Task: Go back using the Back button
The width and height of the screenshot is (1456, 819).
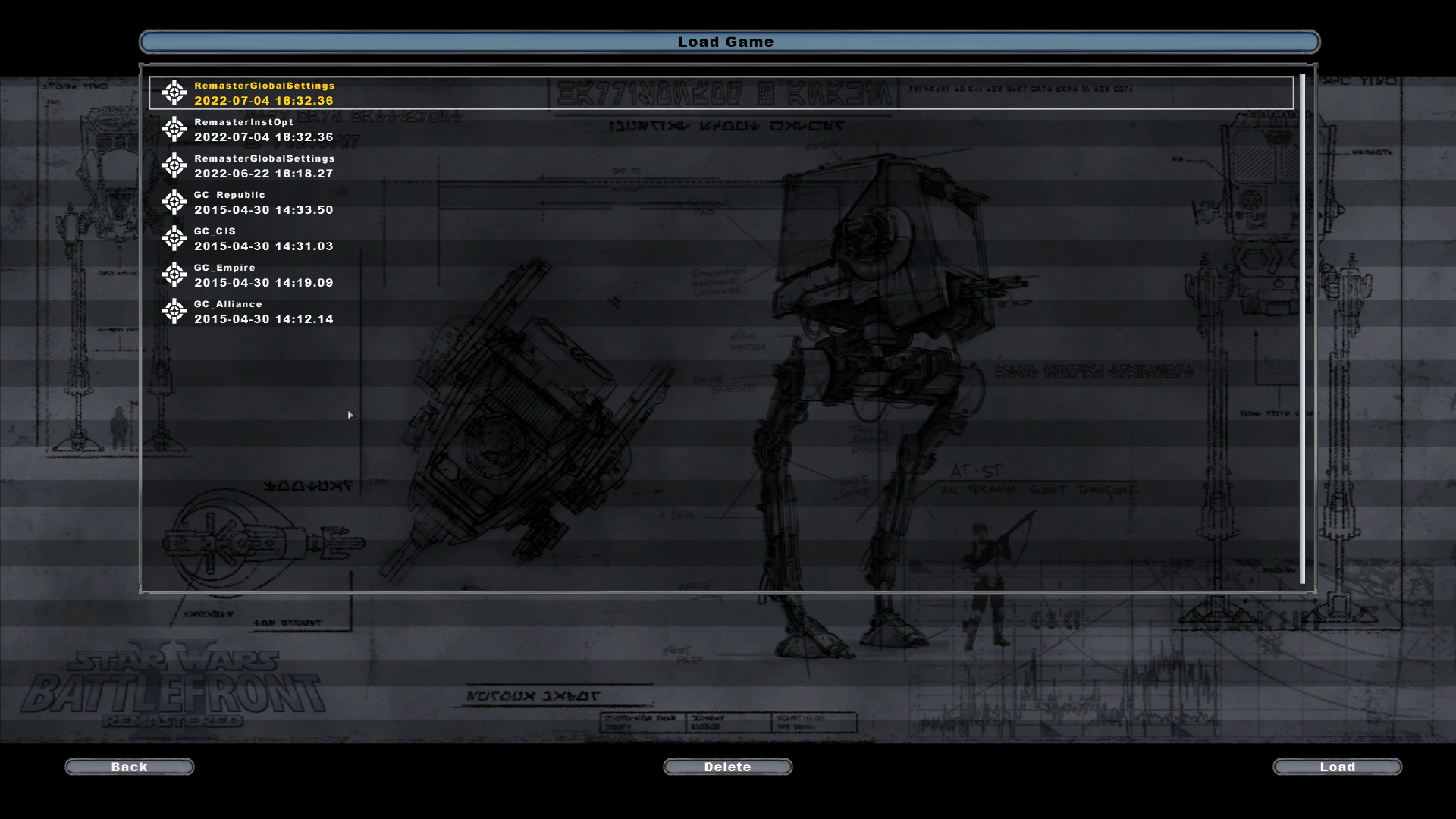Action: [130, 767]
